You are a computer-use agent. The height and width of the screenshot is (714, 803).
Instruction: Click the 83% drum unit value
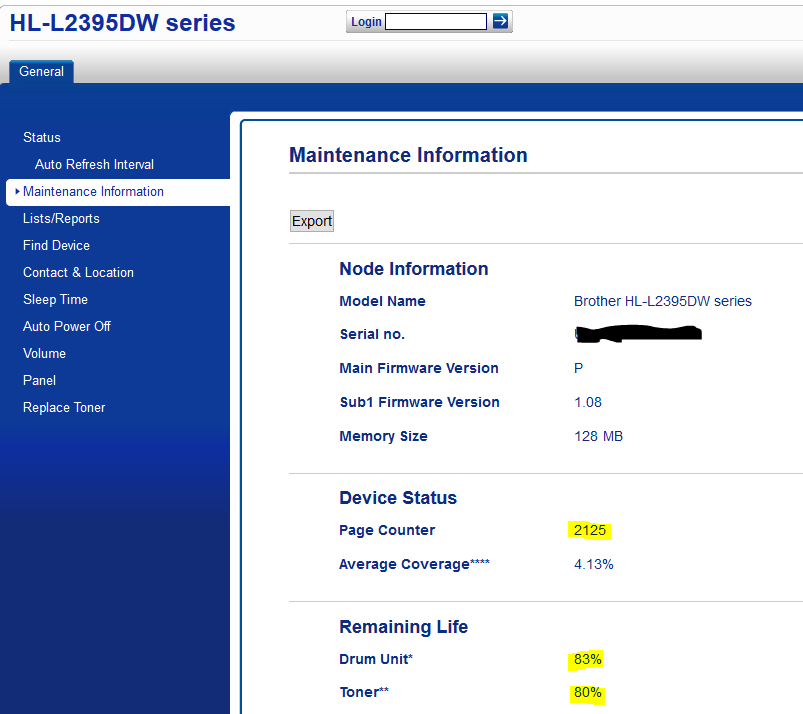click(x=588, y=659)
